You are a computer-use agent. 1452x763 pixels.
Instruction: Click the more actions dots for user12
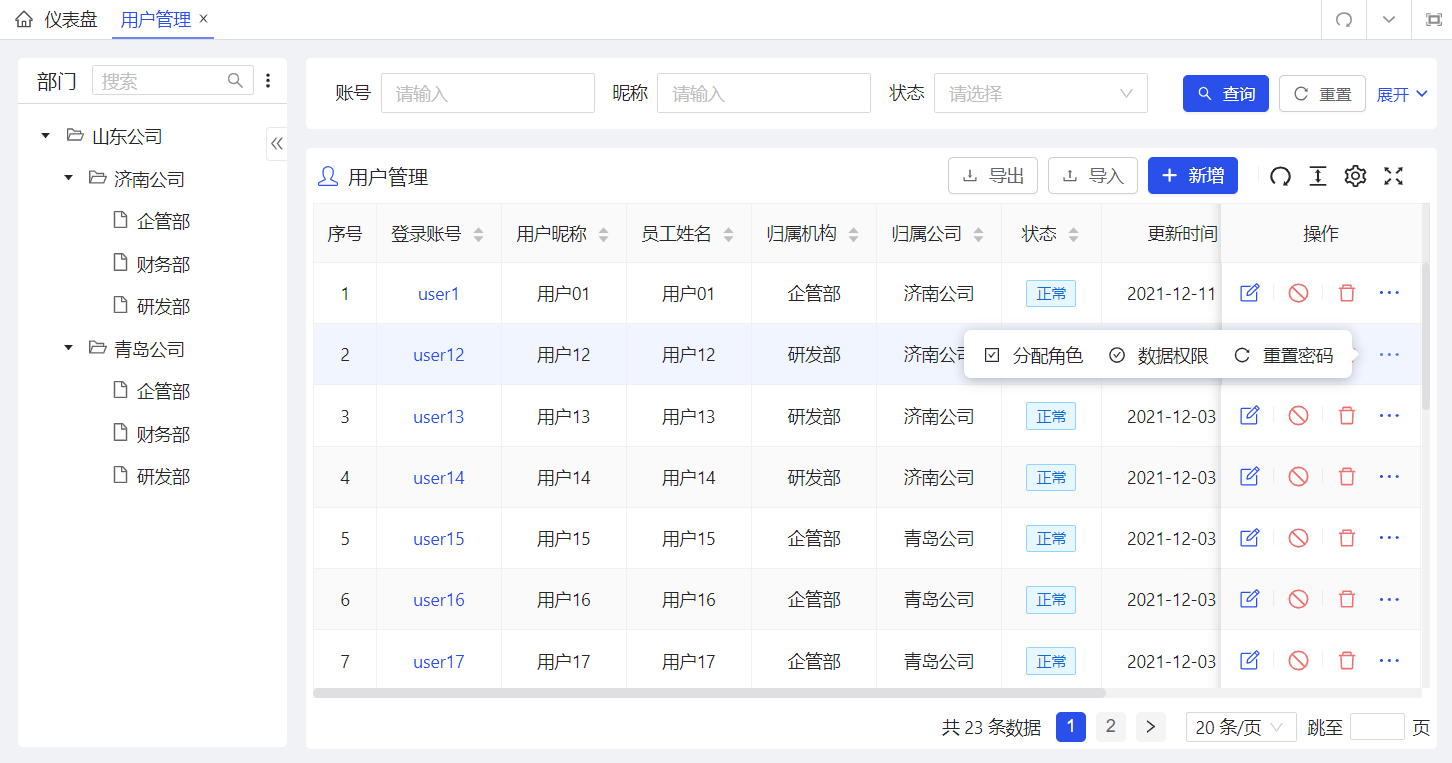[x=1389, y=354]
